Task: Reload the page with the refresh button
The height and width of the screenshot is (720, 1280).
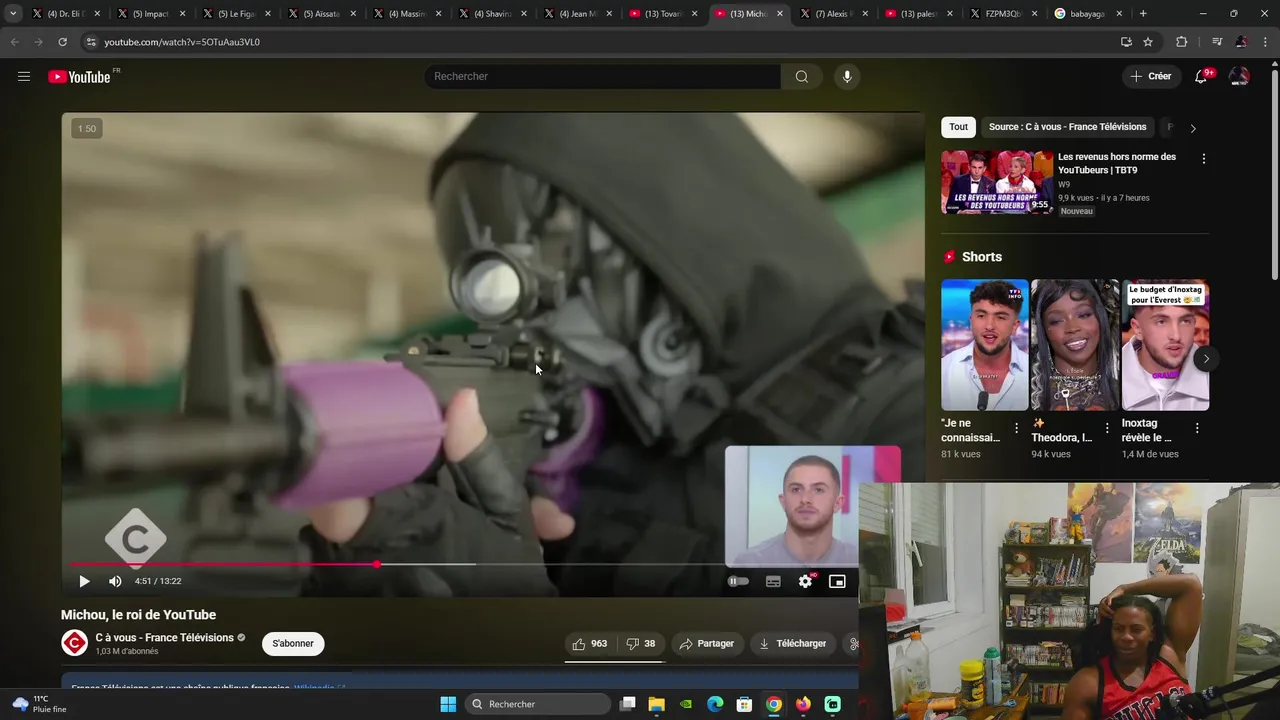Action: coord(62,42)
